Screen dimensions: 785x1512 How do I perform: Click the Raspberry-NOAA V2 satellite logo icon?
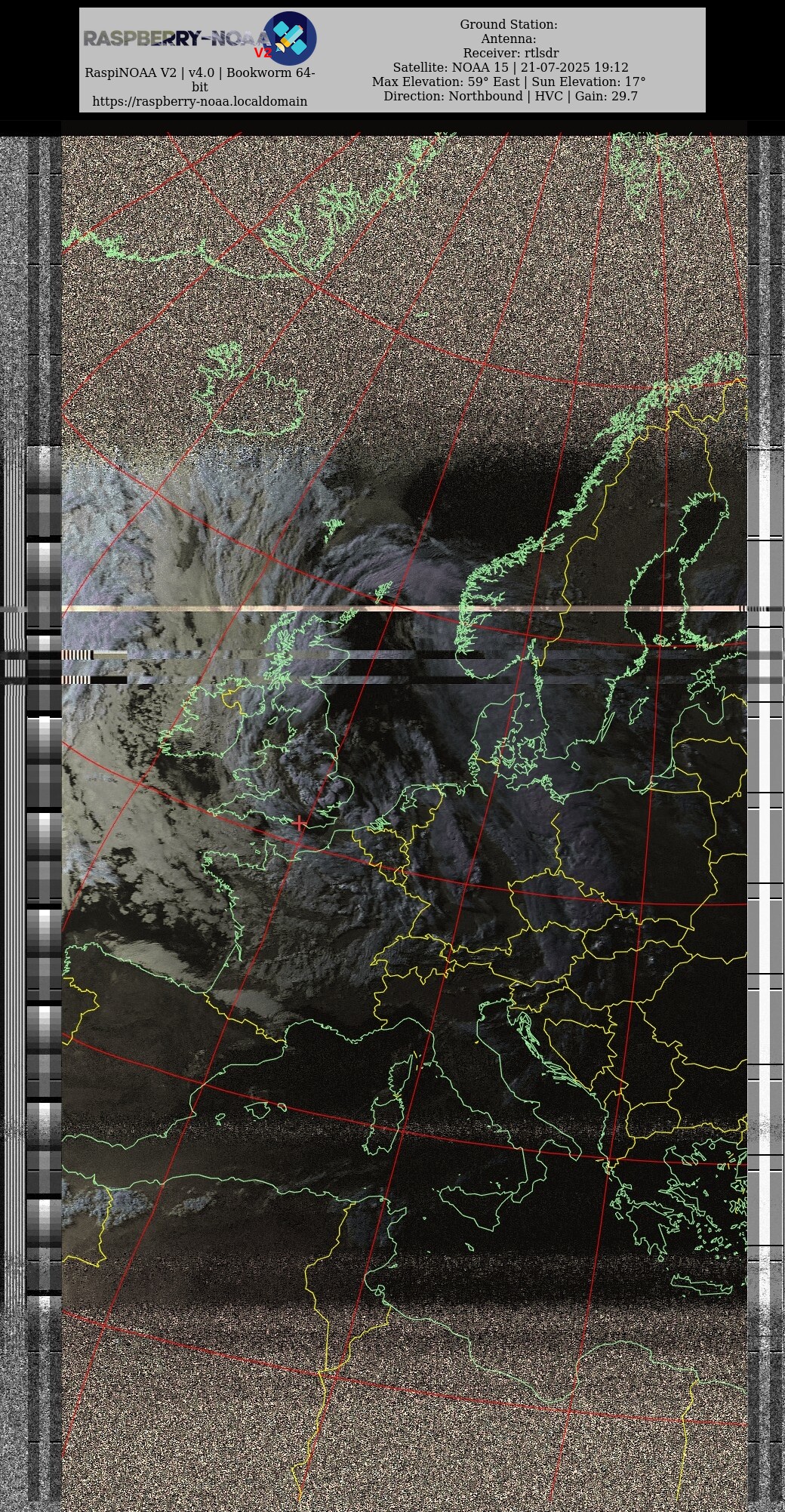pos(290,38)
